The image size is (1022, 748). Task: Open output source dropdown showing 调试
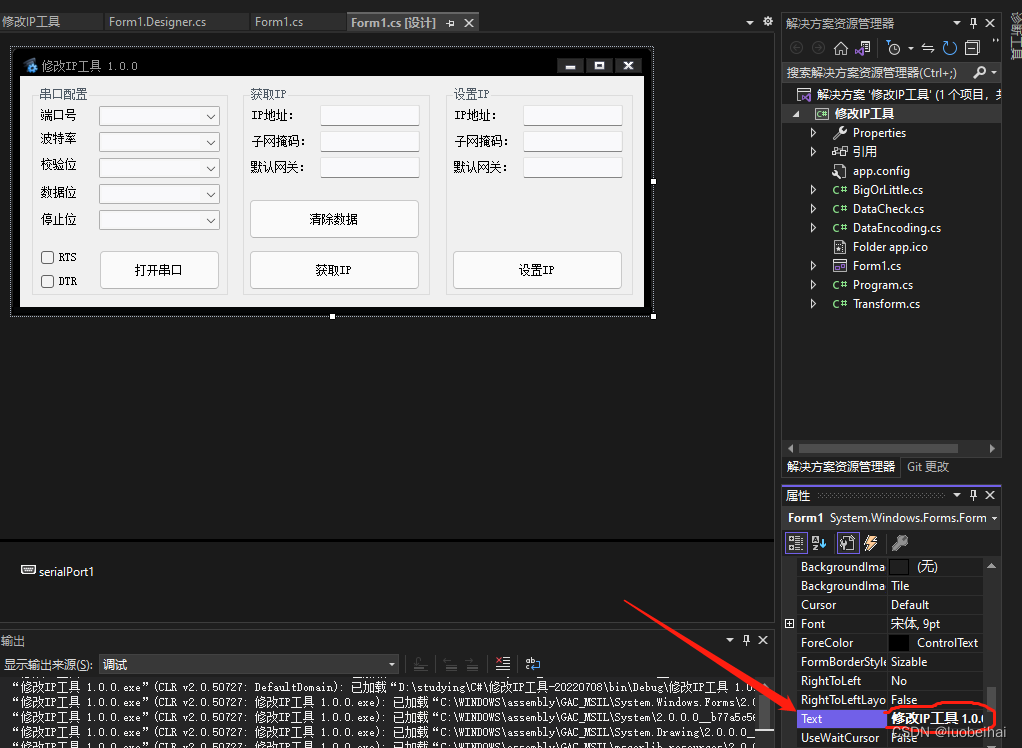click(248, 665)
